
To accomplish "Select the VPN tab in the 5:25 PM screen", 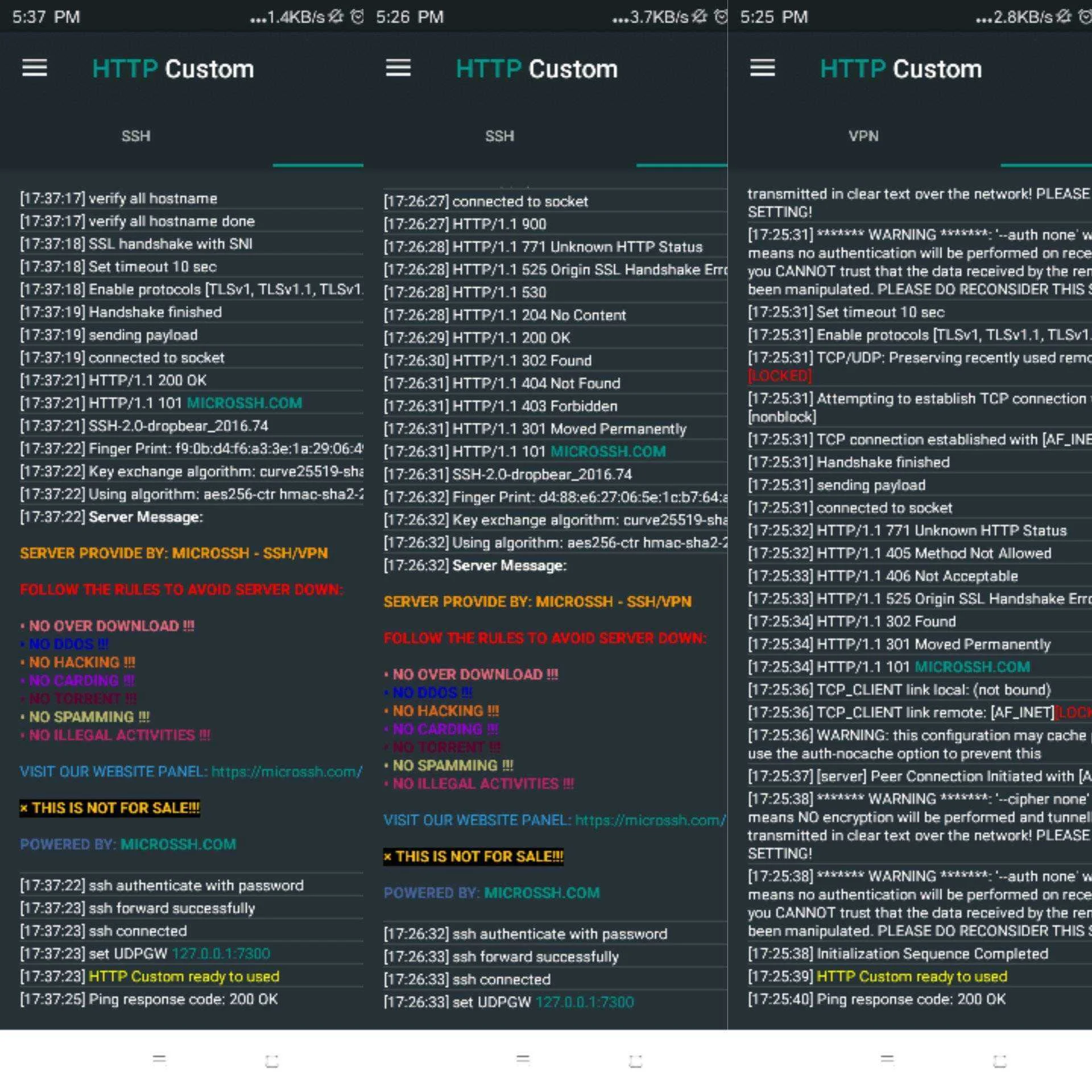I will point(863,136).
